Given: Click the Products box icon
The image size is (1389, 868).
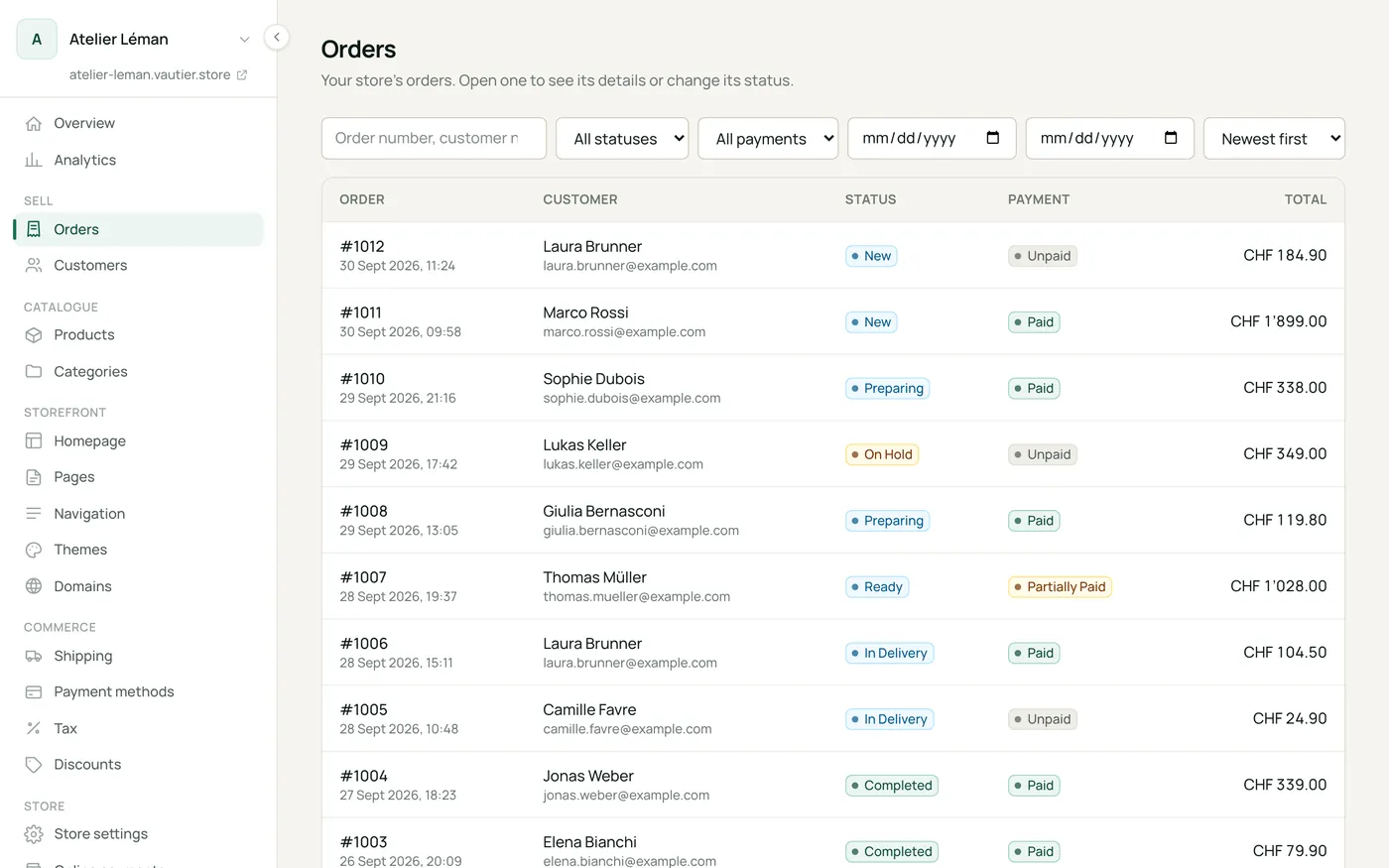Looking at the screenshot, I should 34,335.
